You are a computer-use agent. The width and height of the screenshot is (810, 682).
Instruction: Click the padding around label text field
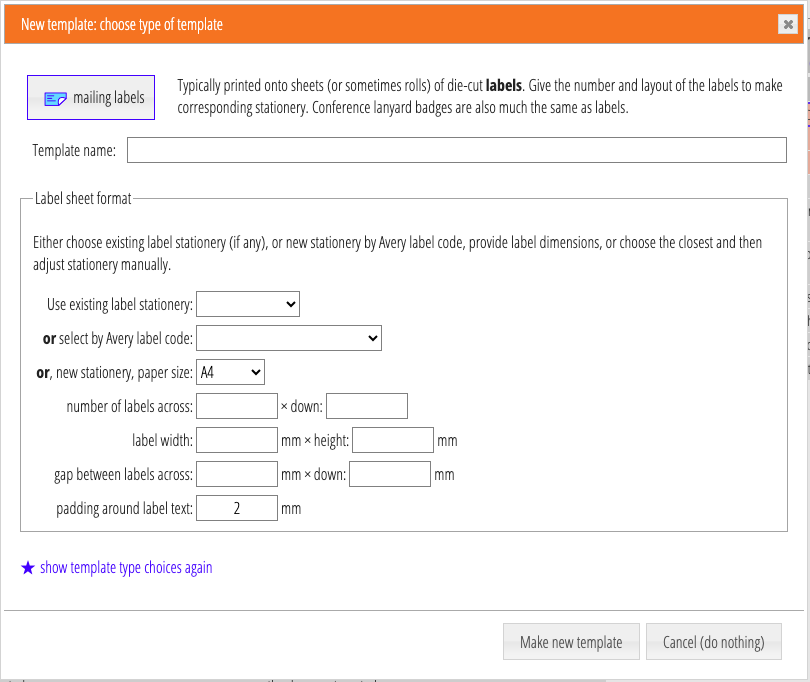coord(237,508)
